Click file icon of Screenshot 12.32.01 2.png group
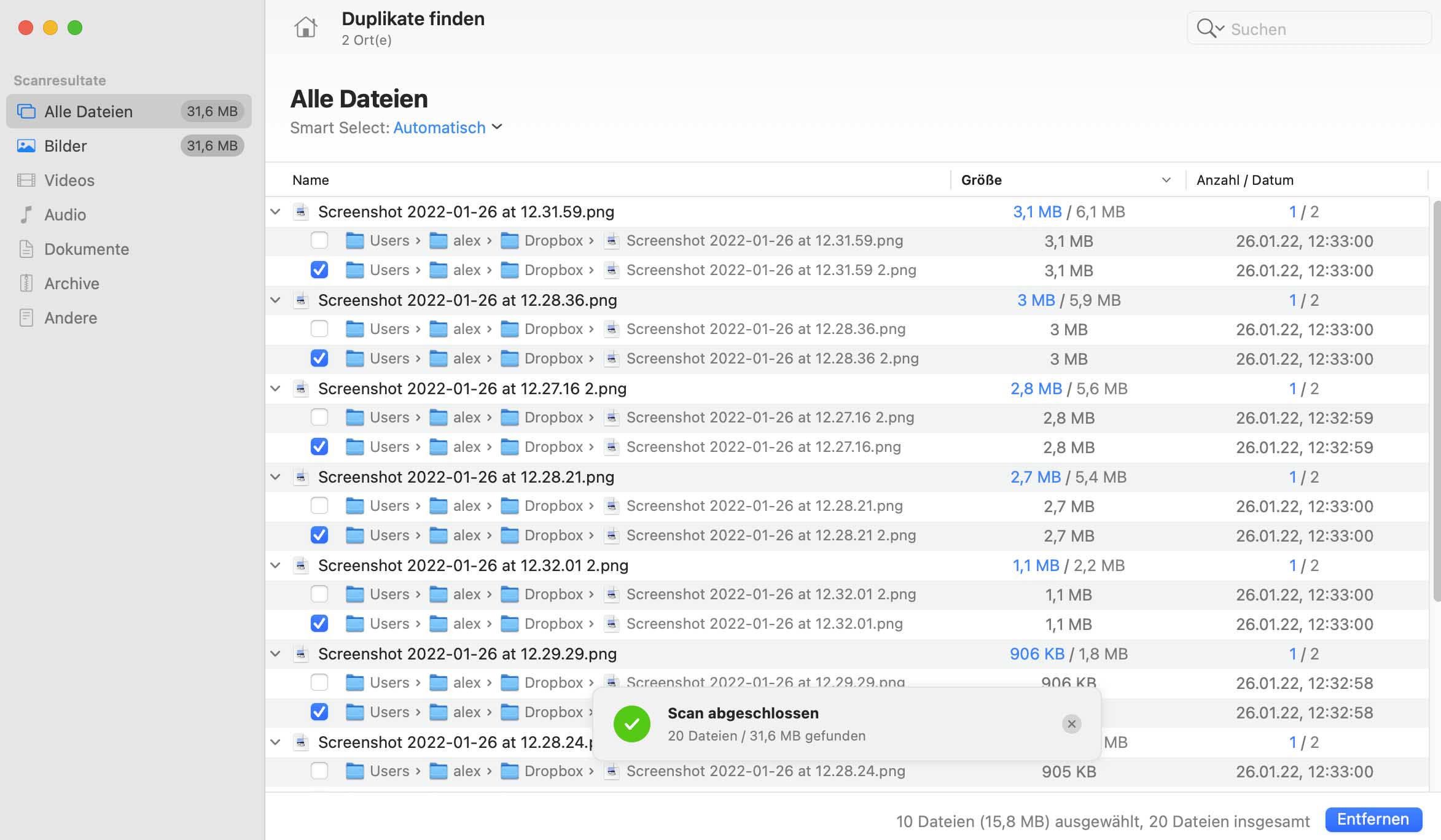The width and height of the screenshot is (1441, 840). [x=300, y=566]
